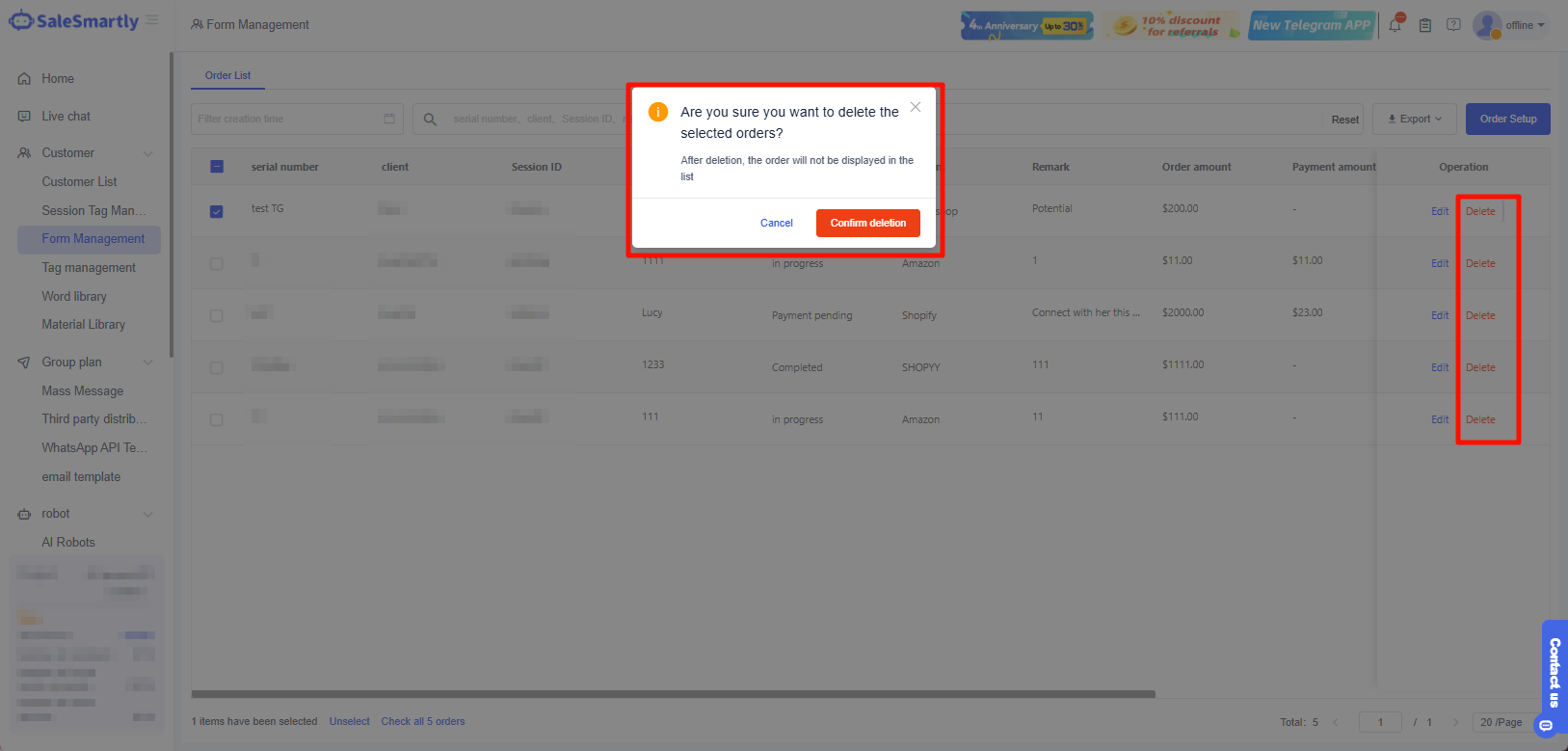Image resolution: width=1568 pixels, height=751 pixels.
Task: Click the 4th Anniversary banner
Action: pyautogui.click(x=1027, y=25)
